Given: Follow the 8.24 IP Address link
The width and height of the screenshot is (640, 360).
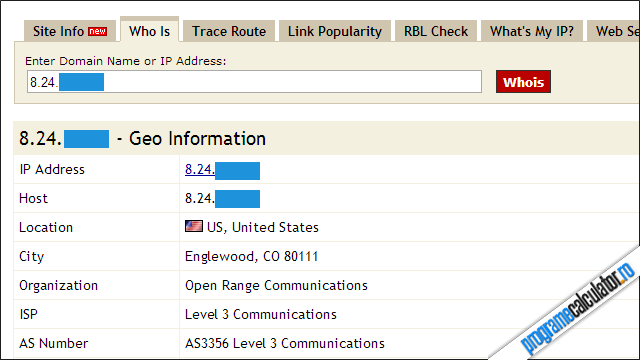Looking at the screenshot, I should pos(200,169).
